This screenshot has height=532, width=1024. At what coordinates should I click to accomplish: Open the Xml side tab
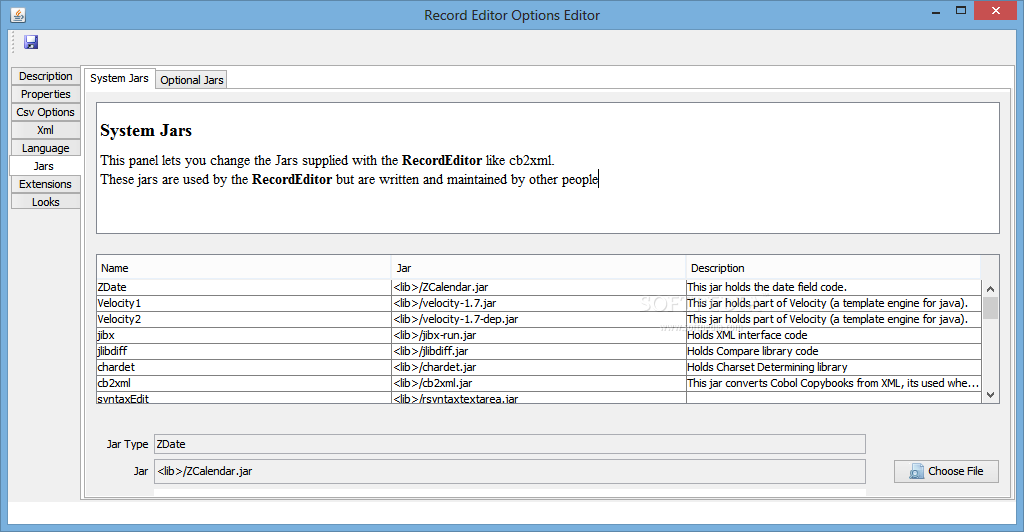pyautogui.click(x=45, y=130)
